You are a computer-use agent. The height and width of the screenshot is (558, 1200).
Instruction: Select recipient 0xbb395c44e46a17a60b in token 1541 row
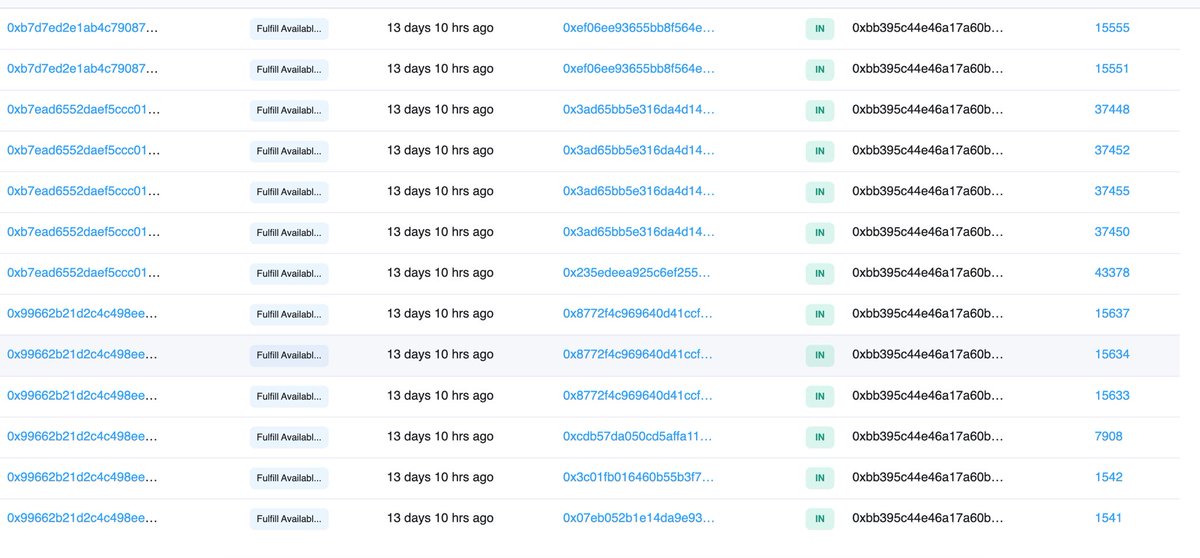pyautogui.click(x=928, y=518)
